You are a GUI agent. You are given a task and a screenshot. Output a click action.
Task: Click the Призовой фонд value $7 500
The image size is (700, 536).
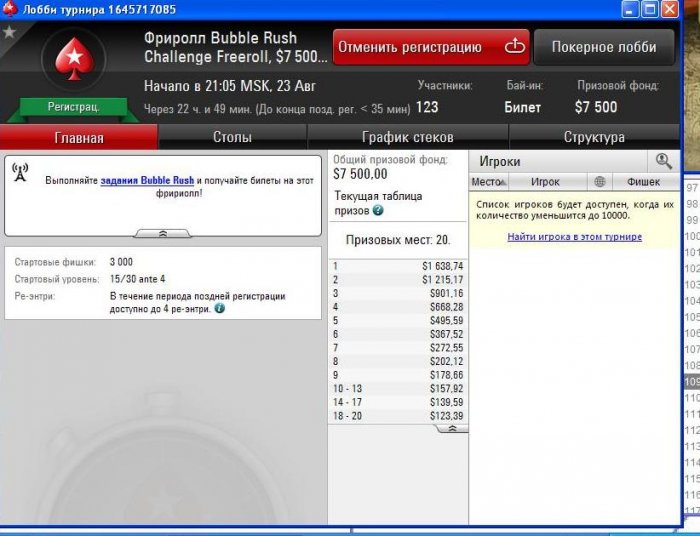click(596, 107)
